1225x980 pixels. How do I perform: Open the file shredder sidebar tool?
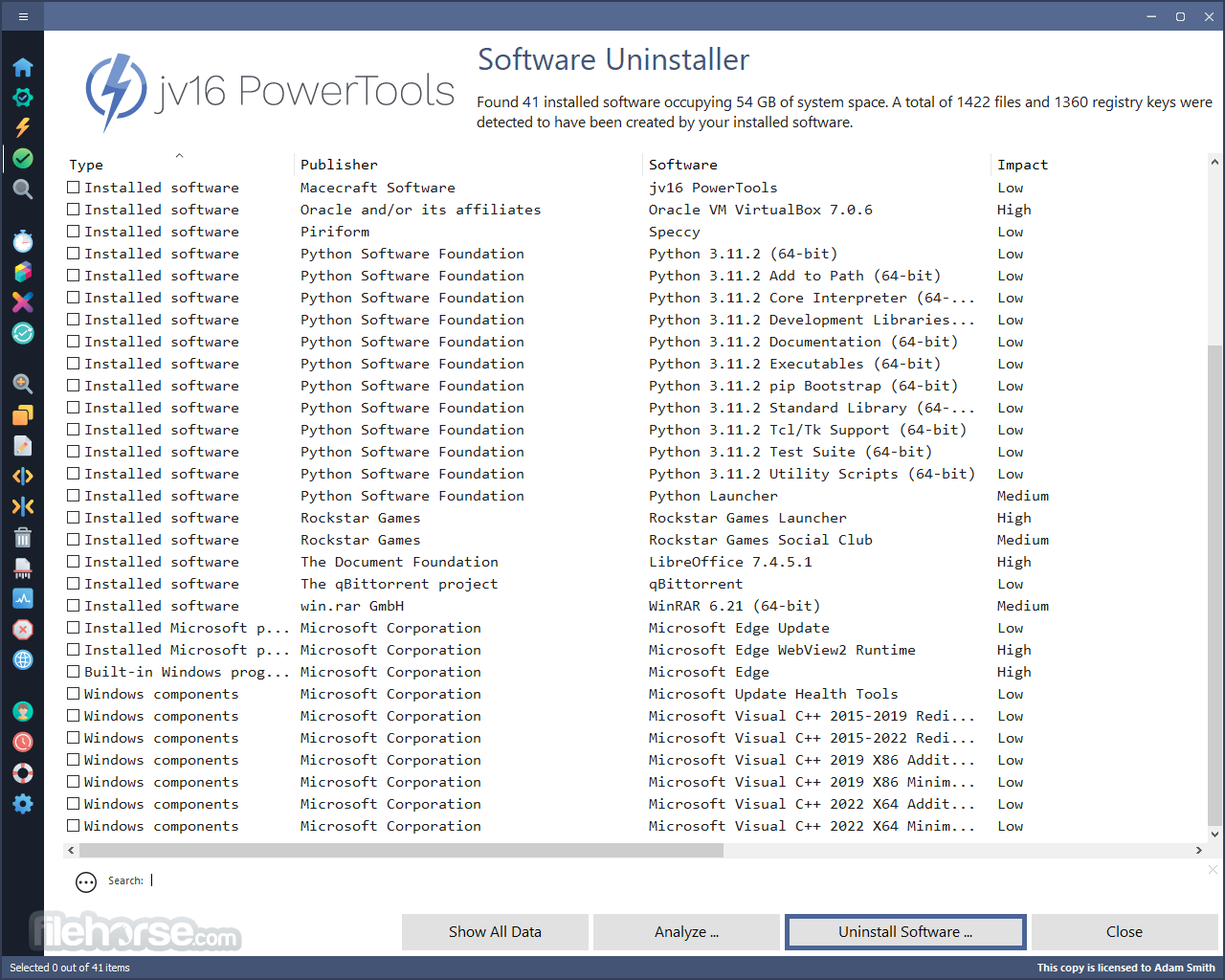point(23,568)
